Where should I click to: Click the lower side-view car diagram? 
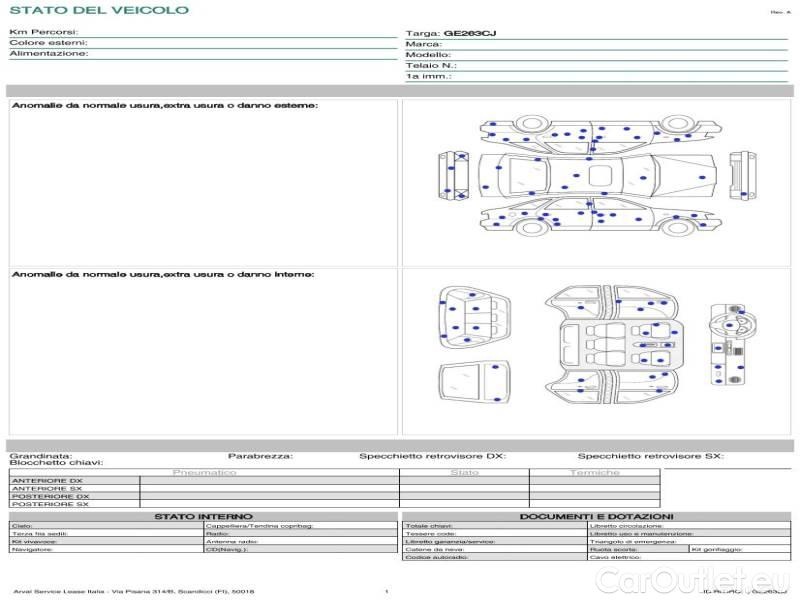pyautogui.click(x=597, y=220)
